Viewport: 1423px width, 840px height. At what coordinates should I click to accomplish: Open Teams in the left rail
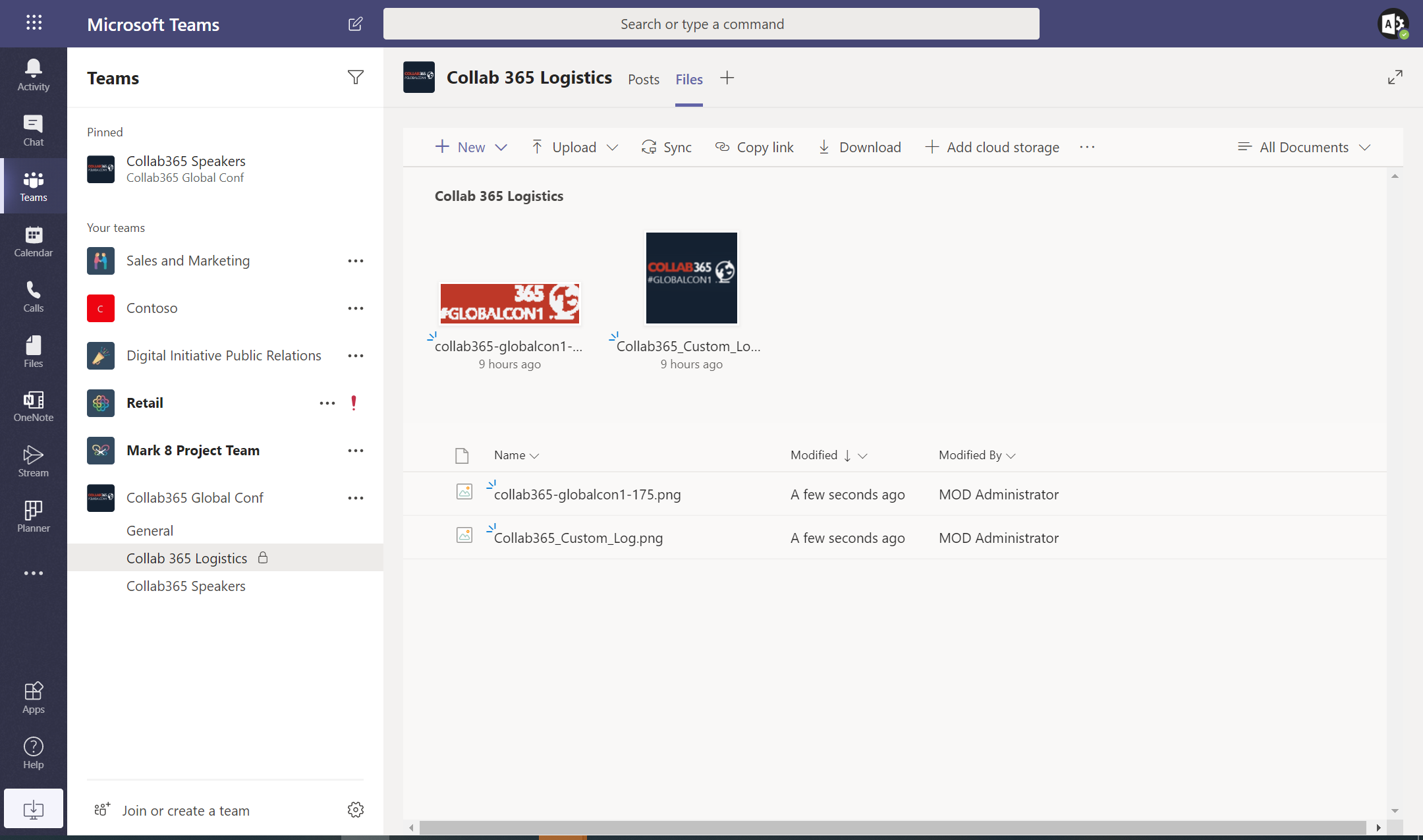pyautogui.click(x=34, y=186)
